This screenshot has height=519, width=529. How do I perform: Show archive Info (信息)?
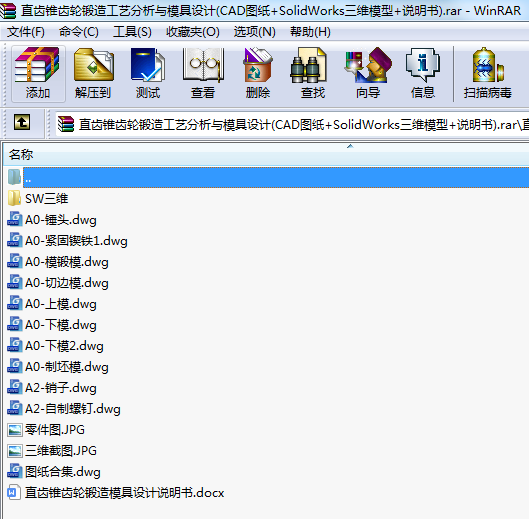pos(423,74)
